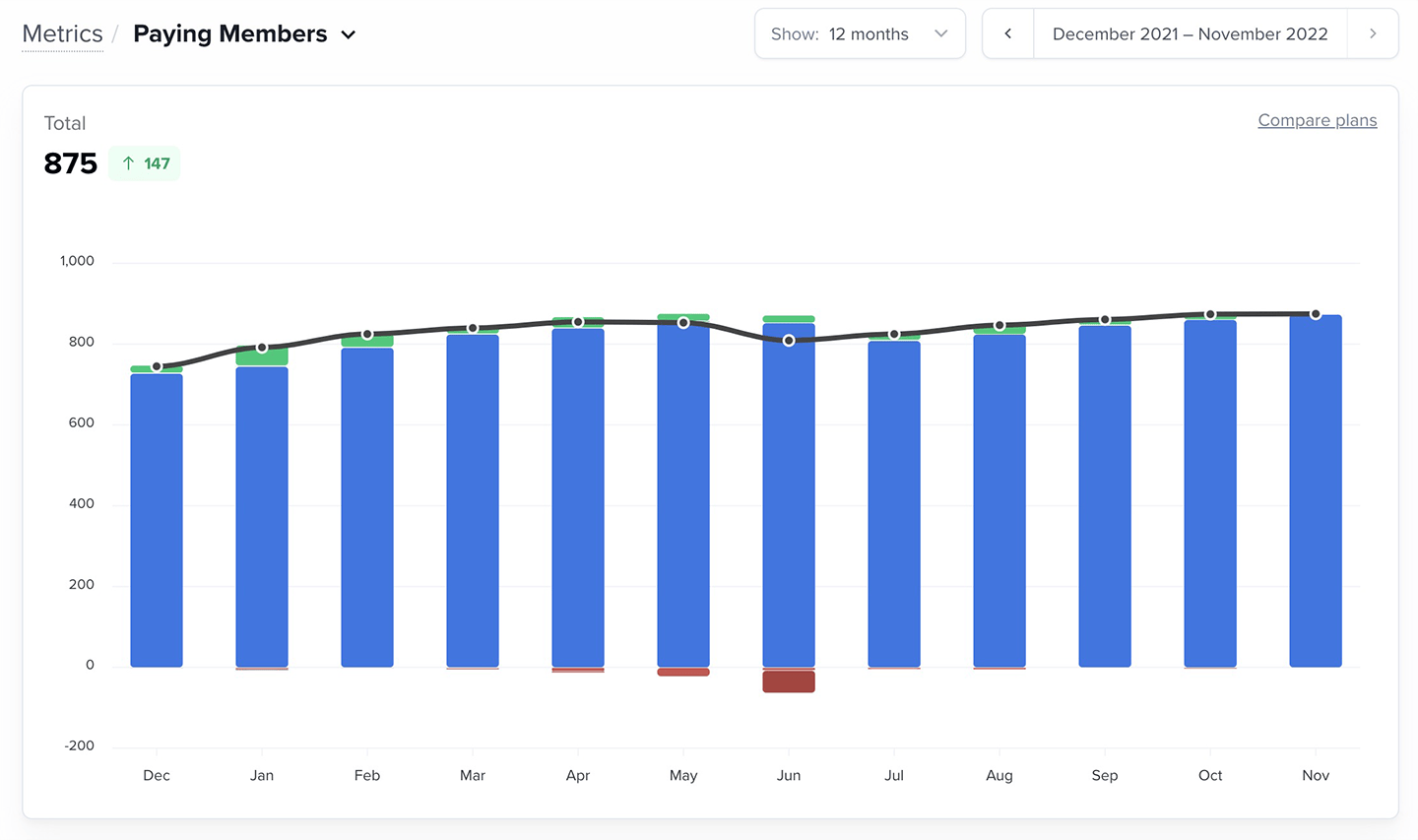Click the Metrics breadcrumb link
The height and width of the screenshot is (840, 1418).
click(x=62, y=32)
